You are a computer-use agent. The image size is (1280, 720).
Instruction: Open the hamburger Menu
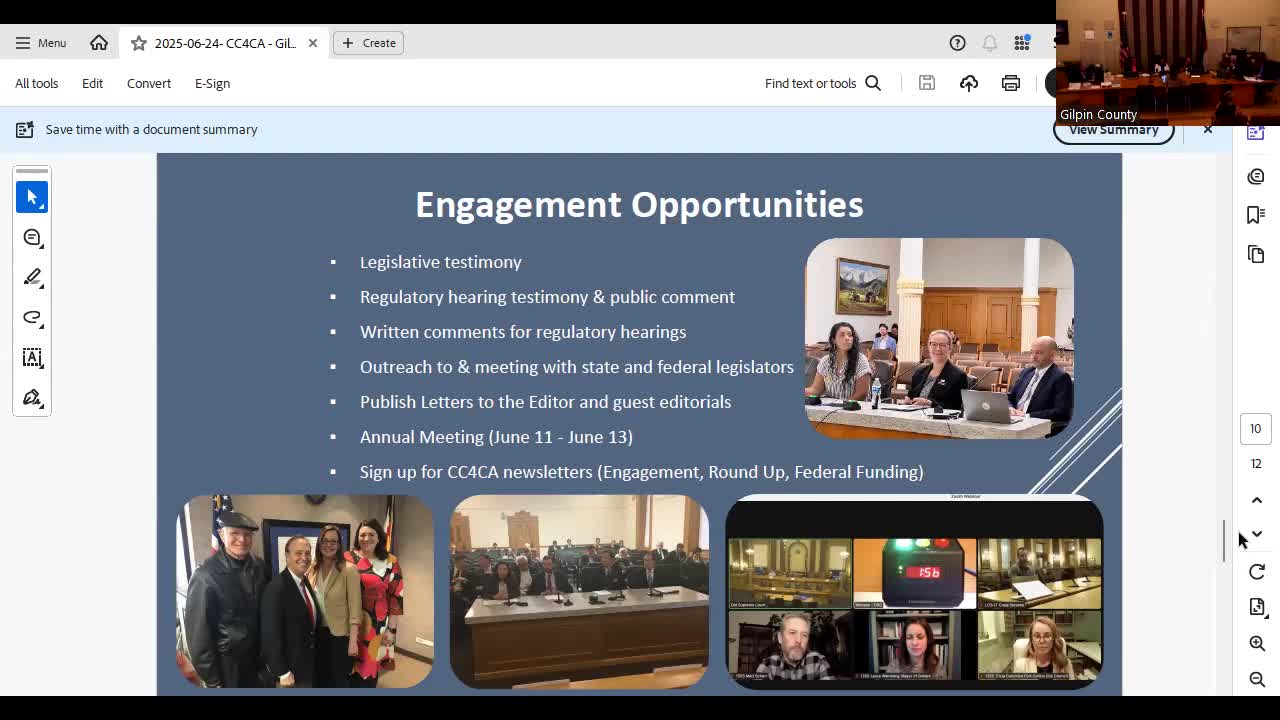click(x=40, y=43)
